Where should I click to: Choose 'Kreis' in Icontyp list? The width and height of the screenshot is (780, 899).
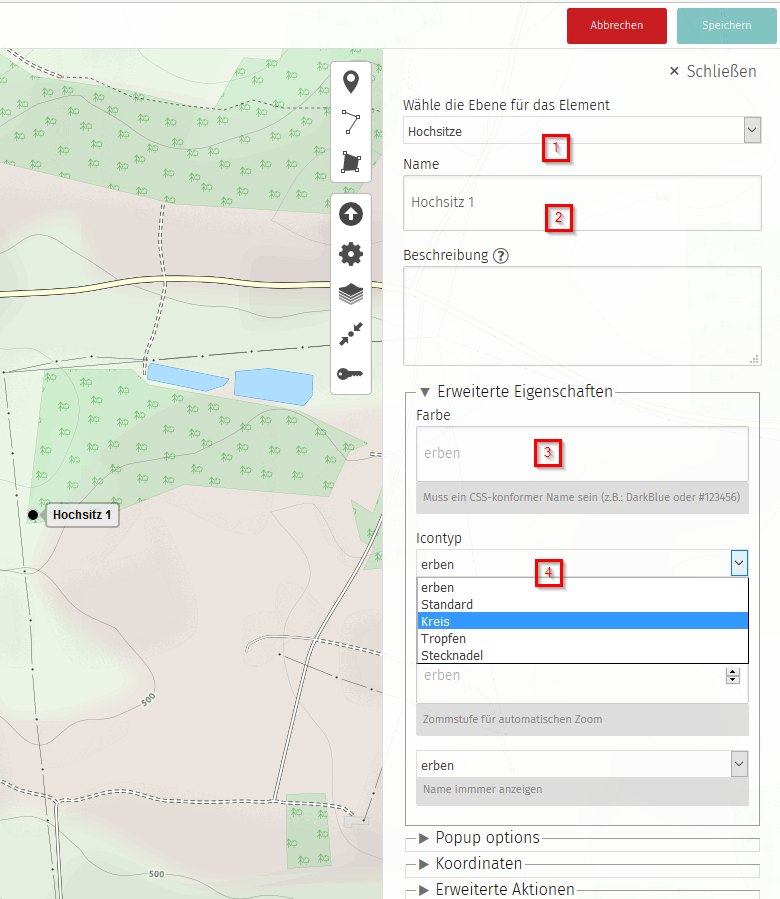pos(582,622)
